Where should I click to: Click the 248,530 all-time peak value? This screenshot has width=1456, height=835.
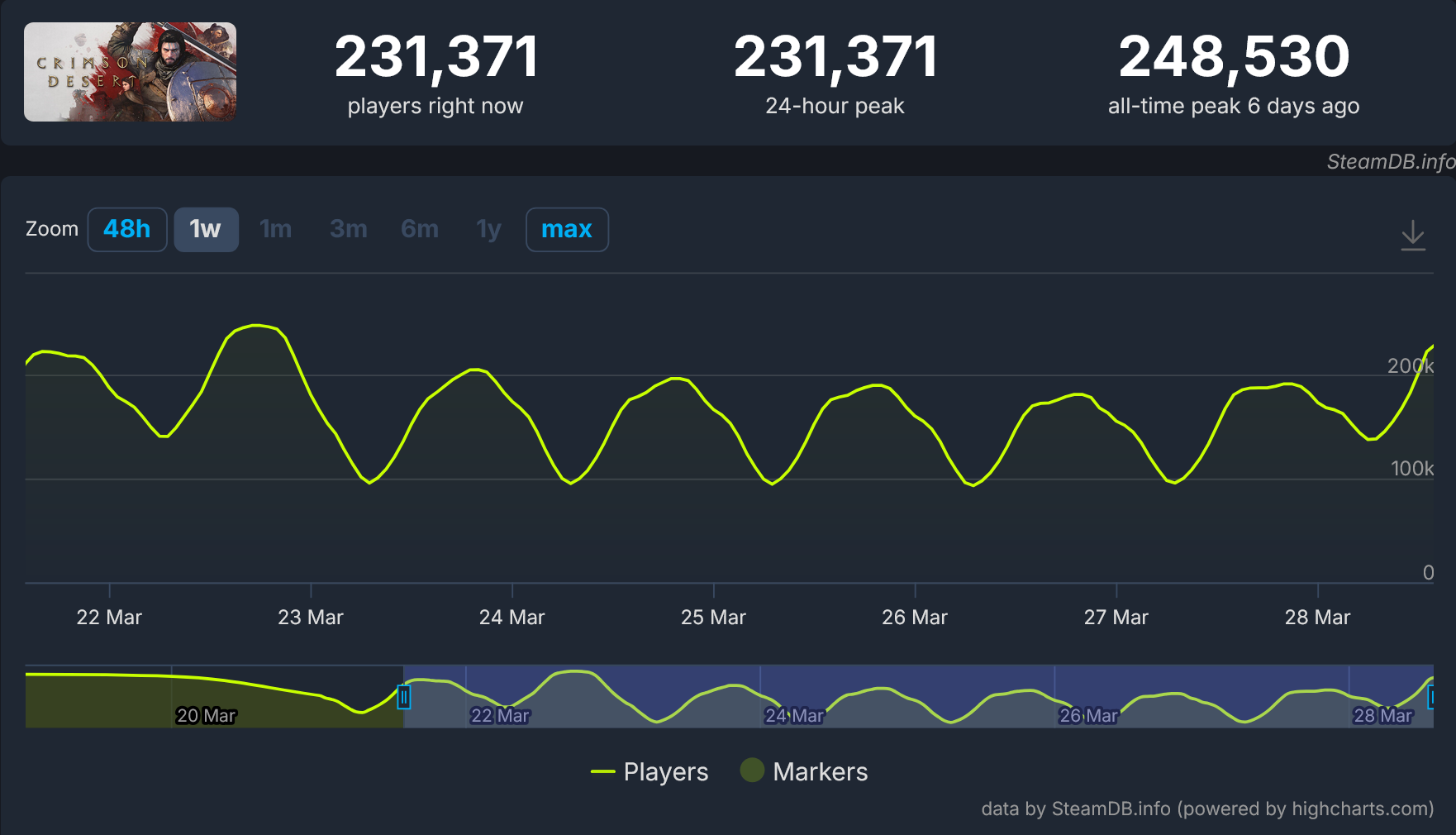click(1234, 57)
